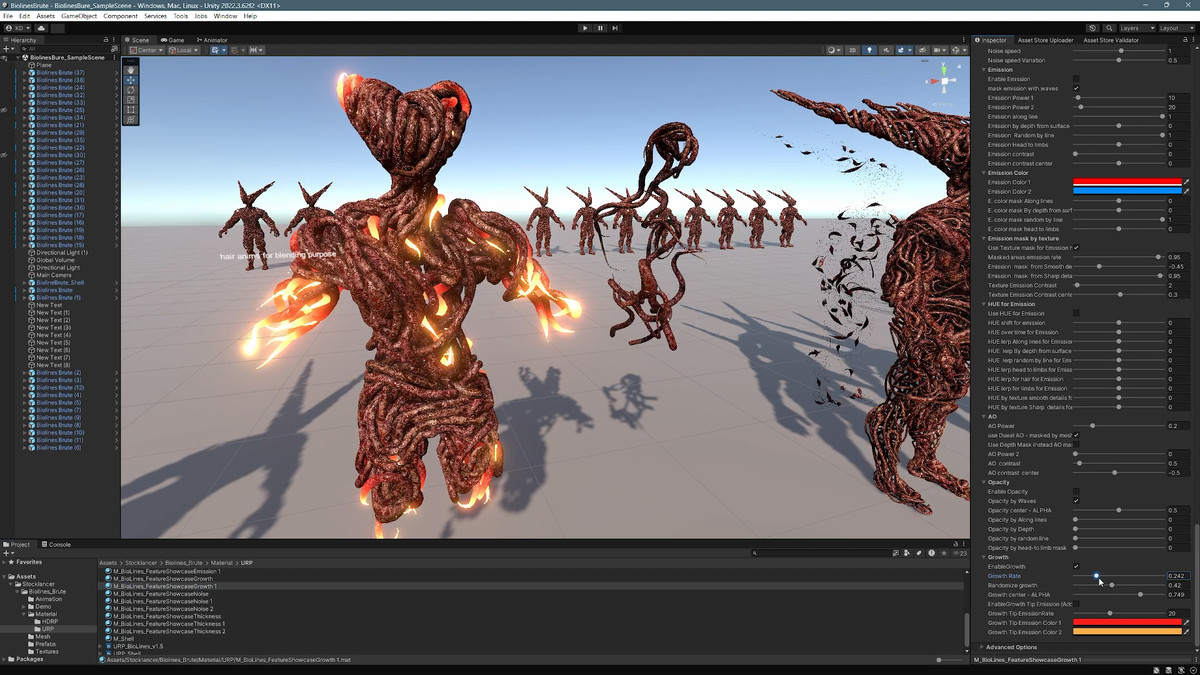This screenshot has width=1200, height=675.
Task: Open Unity cloud services icon
Action: tap(41, 28)
